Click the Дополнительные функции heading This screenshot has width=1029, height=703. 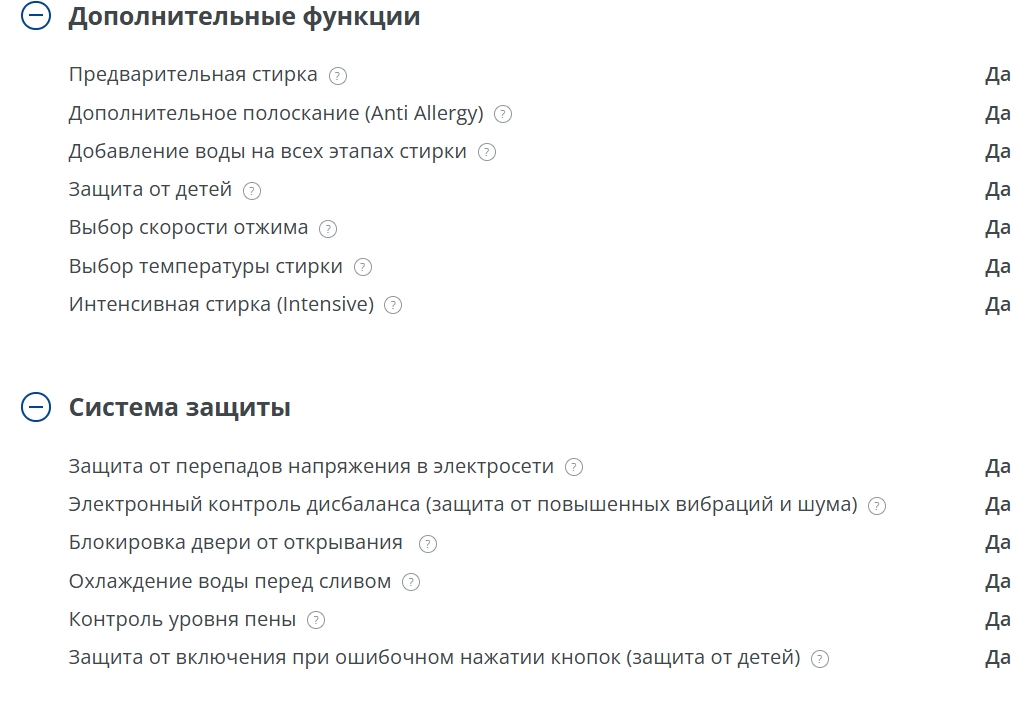coord(244,17)
